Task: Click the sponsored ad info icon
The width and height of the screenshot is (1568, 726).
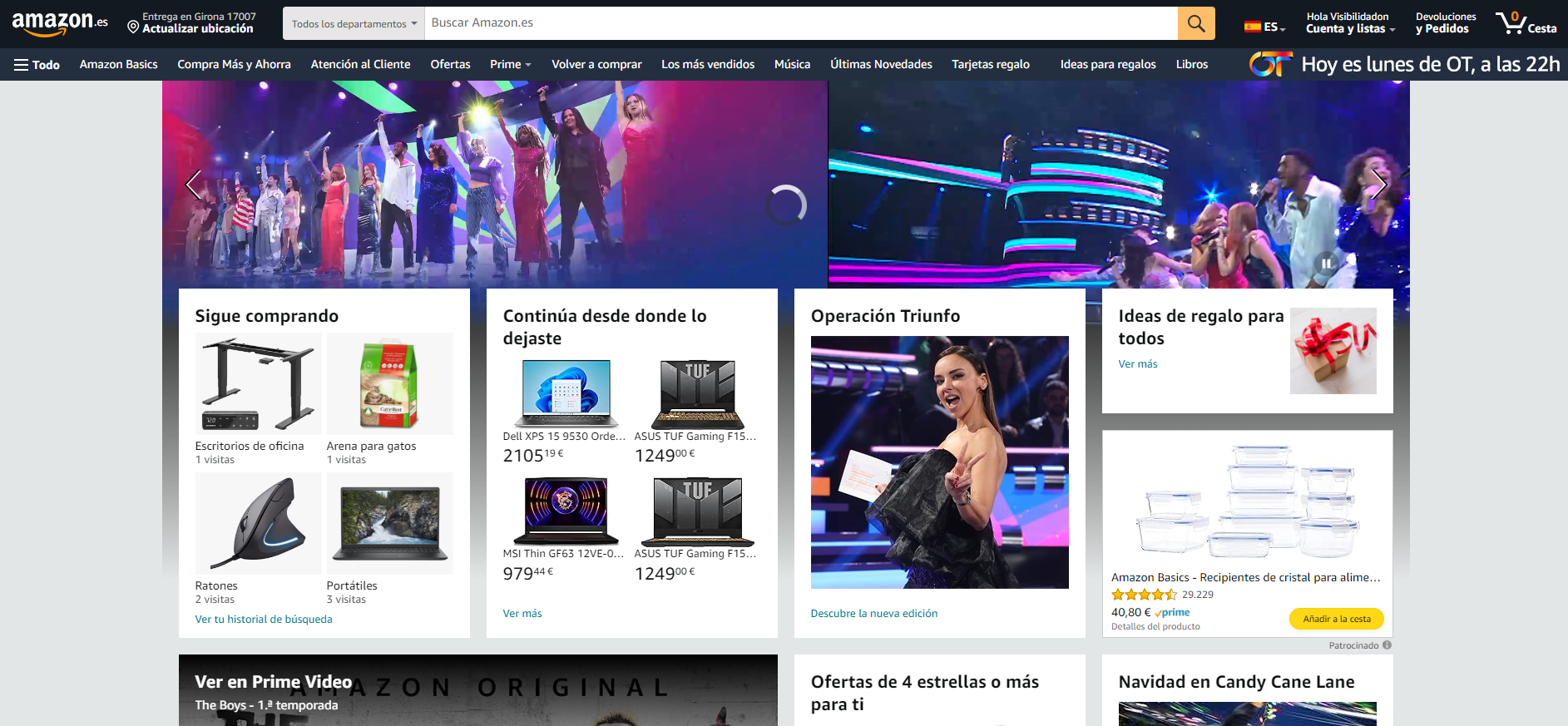Action: 1387,645
